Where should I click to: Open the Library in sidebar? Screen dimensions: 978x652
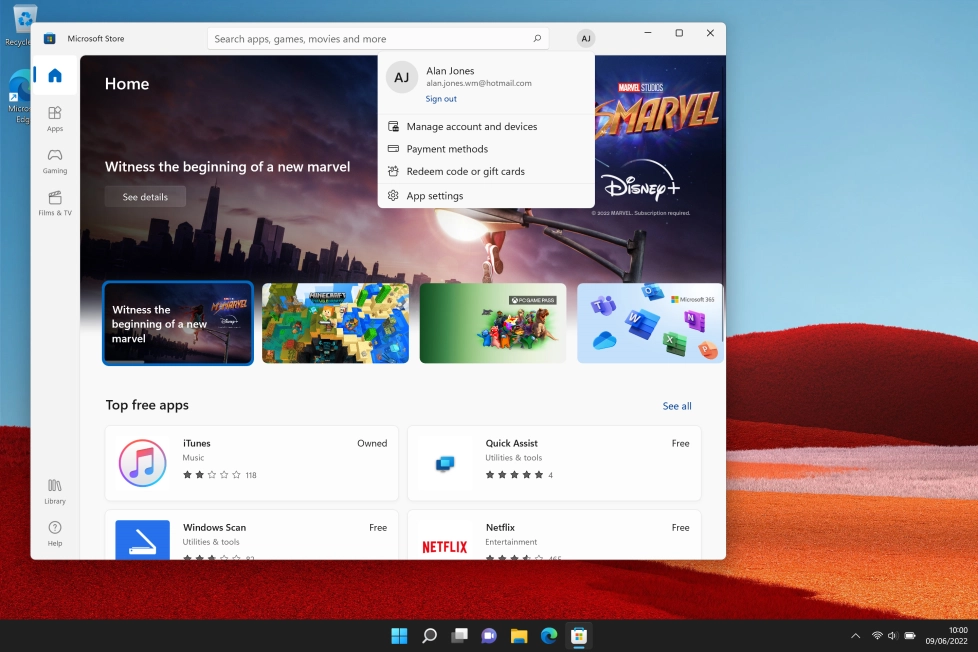[55, 491]
